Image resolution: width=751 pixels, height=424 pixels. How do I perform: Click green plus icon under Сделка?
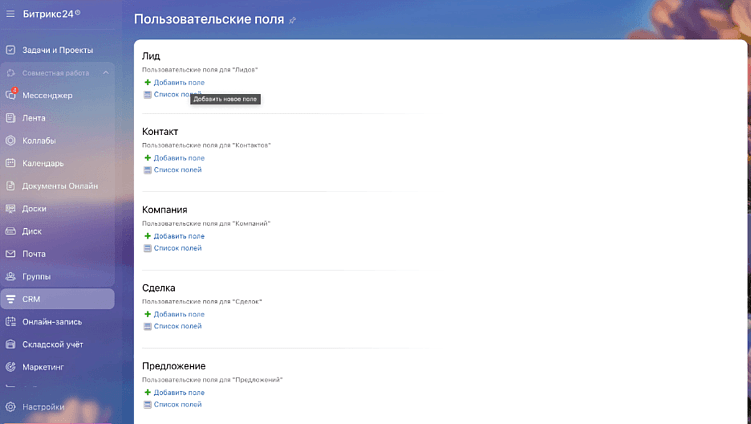[x=148, y=314]
